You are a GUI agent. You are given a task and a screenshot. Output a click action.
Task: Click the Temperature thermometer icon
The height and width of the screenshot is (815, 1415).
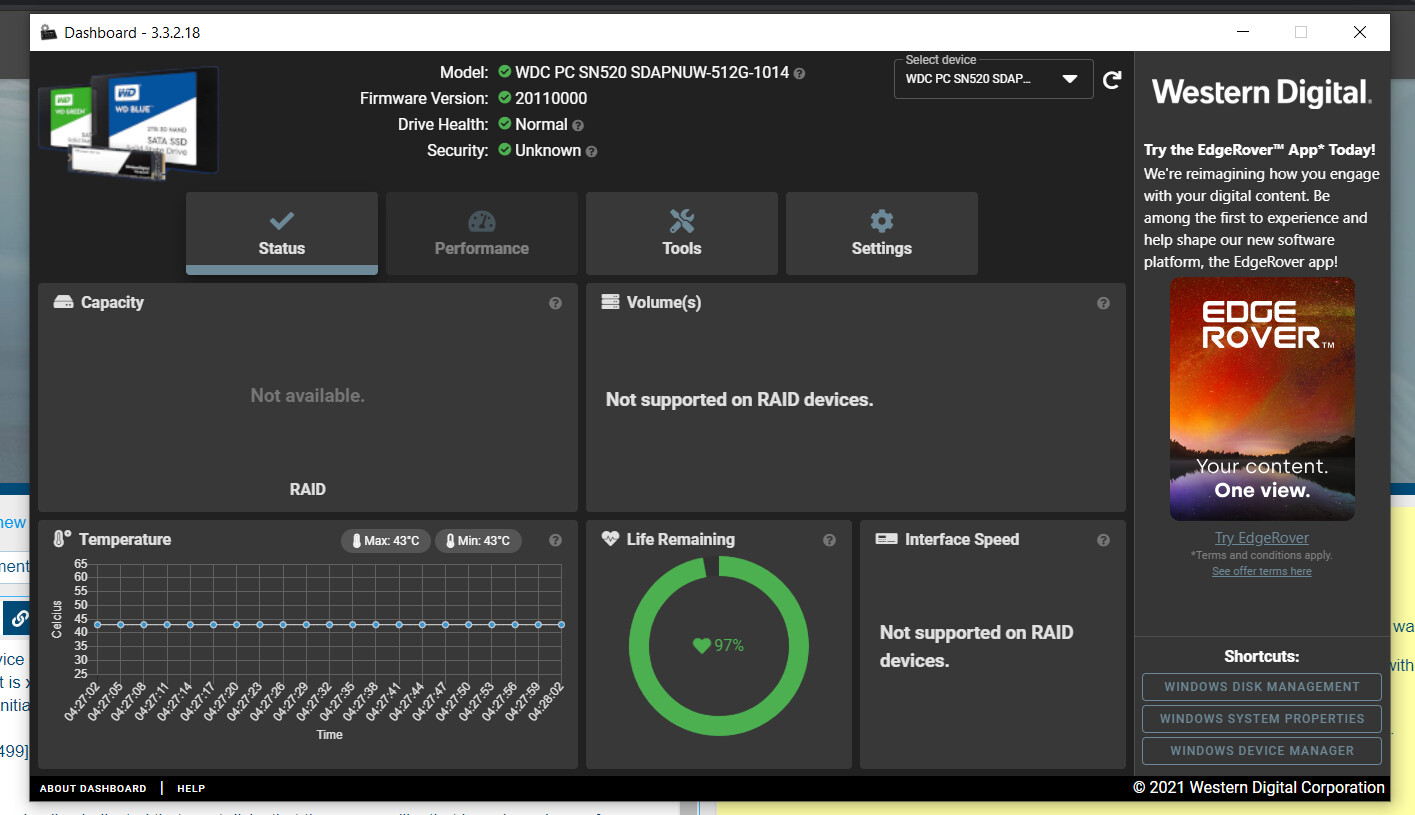pos(62,539)
